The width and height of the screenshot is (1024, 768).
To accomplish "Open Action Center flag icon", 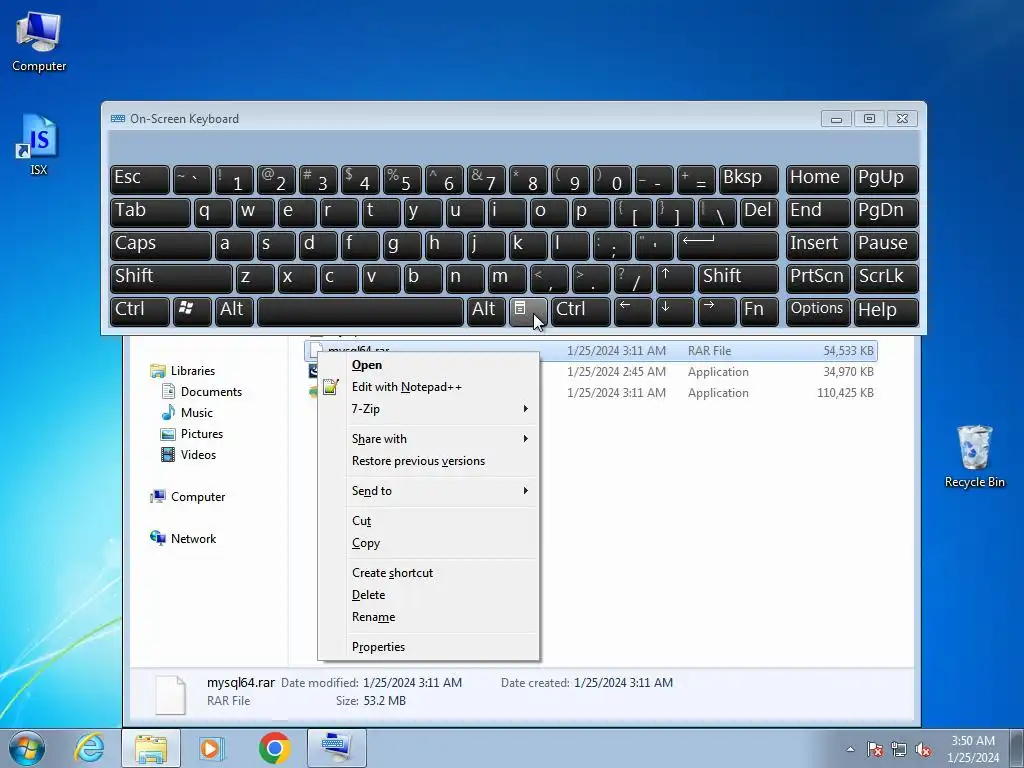I will click(x=875, y=749).
